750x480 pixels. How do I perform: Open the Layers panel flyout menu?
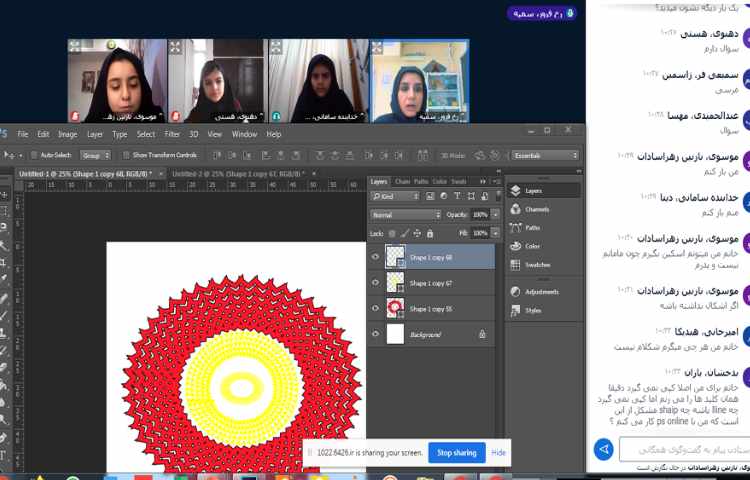[x=496, y=182]
